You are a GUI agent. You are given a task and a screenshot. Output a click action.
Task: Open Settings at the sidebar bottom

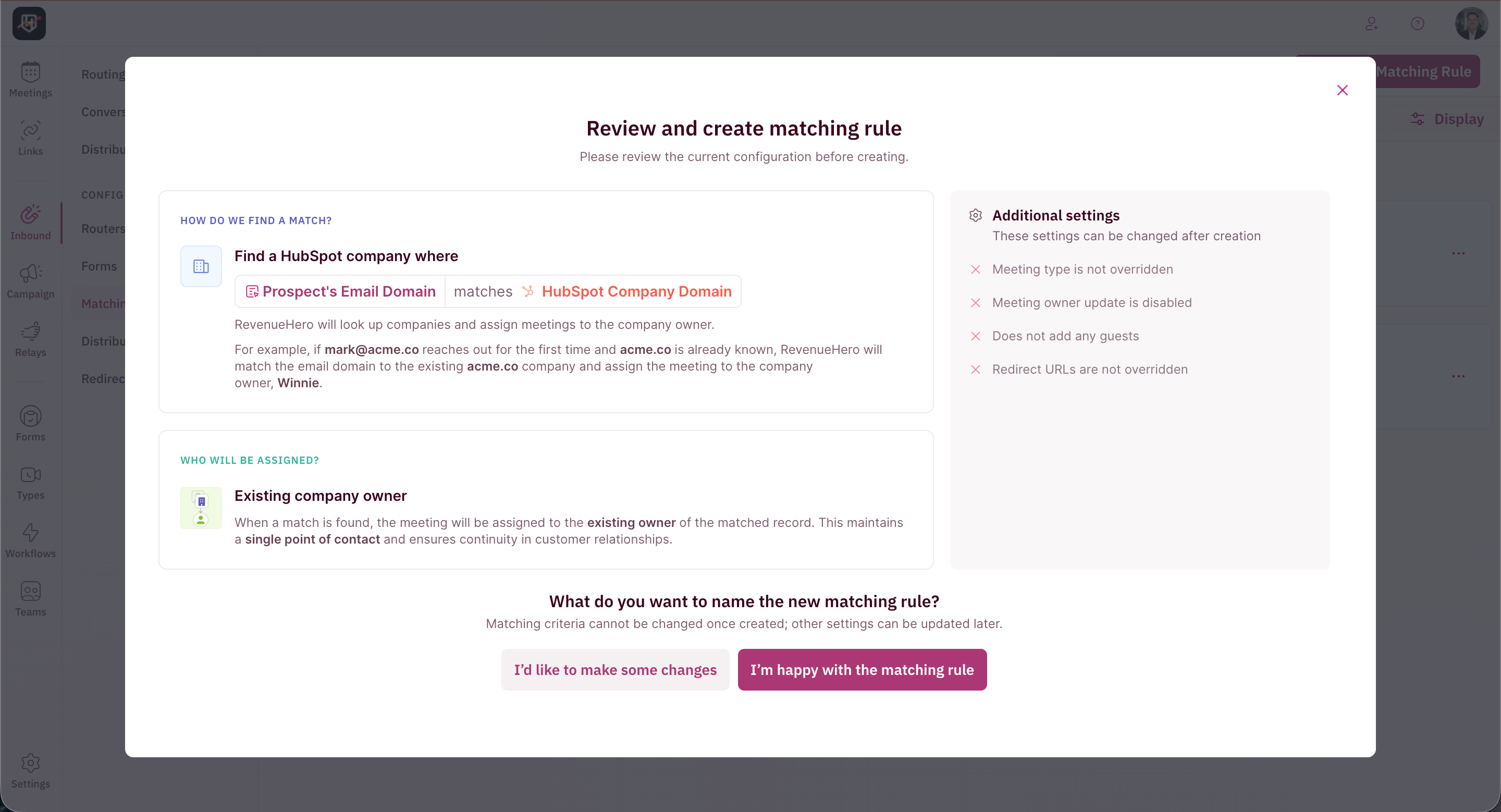[30, 771]
